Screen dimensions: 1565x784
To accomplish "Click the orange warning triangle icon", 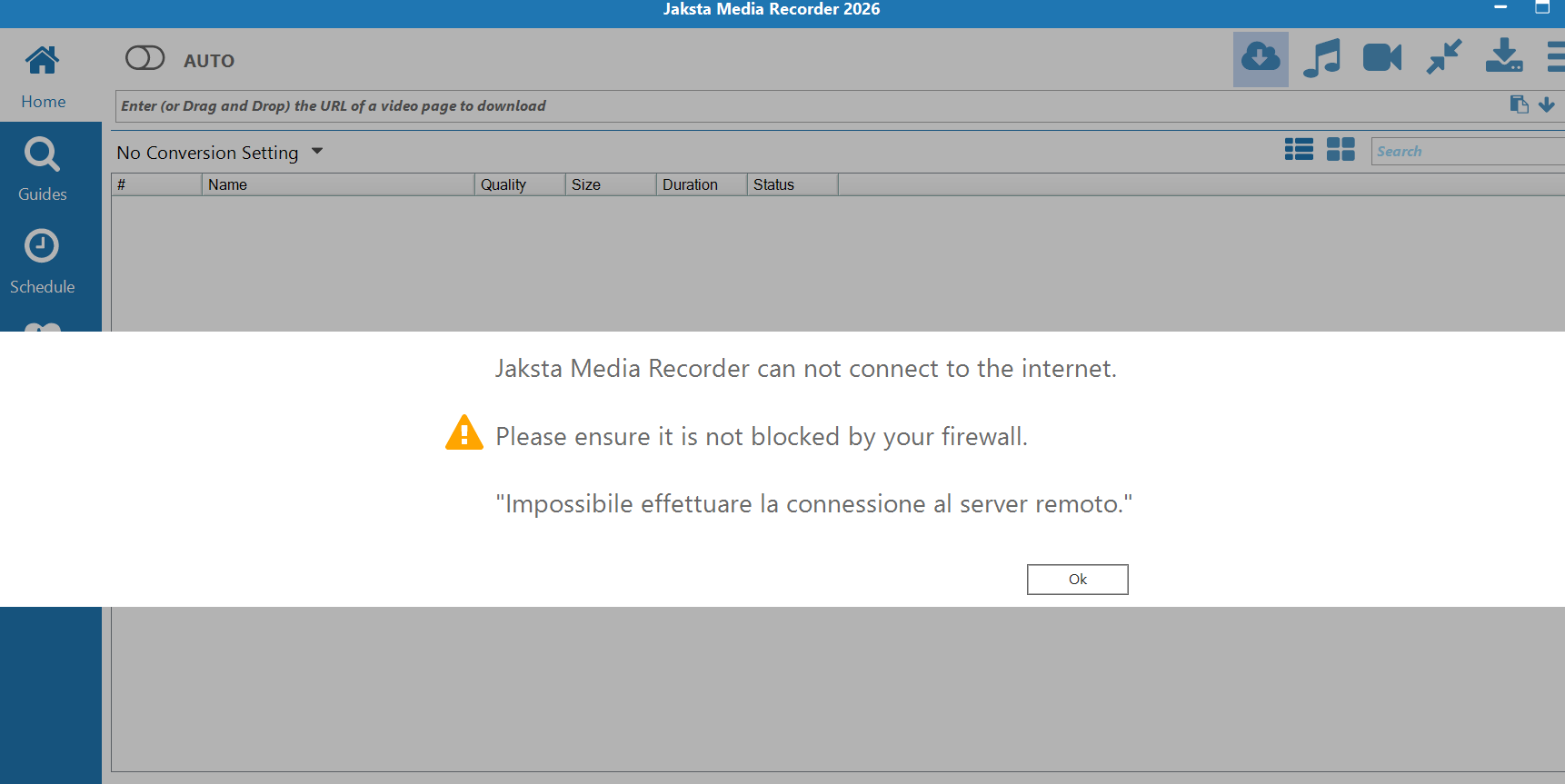I will pyautogui.click(x=464, y=433).
